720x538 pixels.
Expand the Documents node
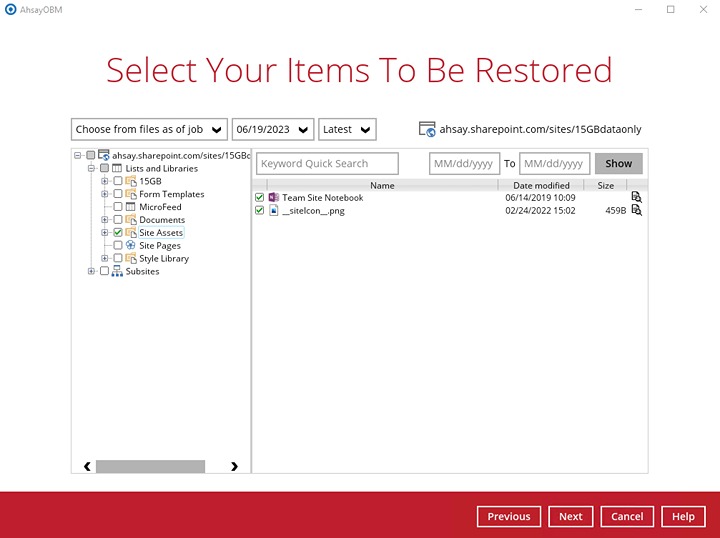tap(105, 219)
